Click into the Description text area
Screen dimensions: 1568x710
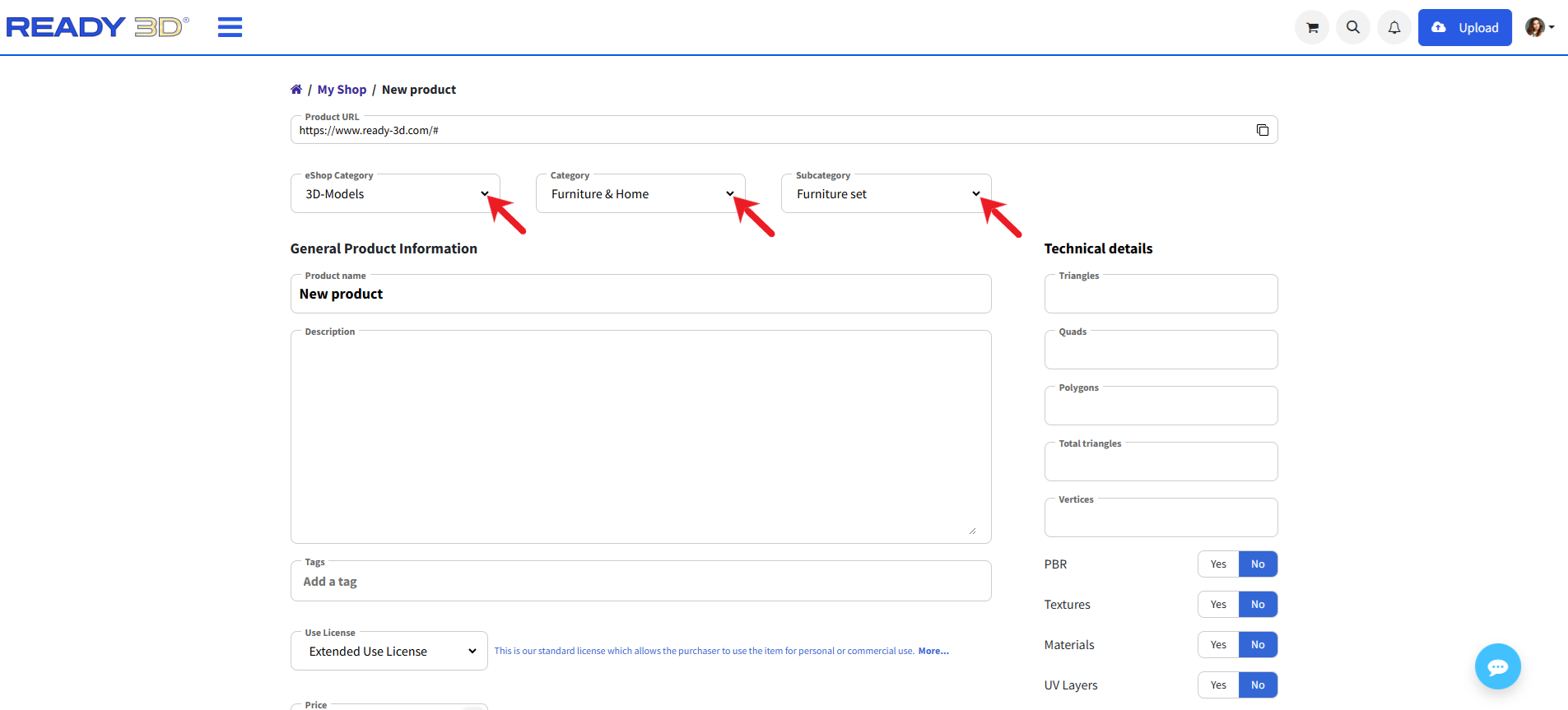(640, 437)
